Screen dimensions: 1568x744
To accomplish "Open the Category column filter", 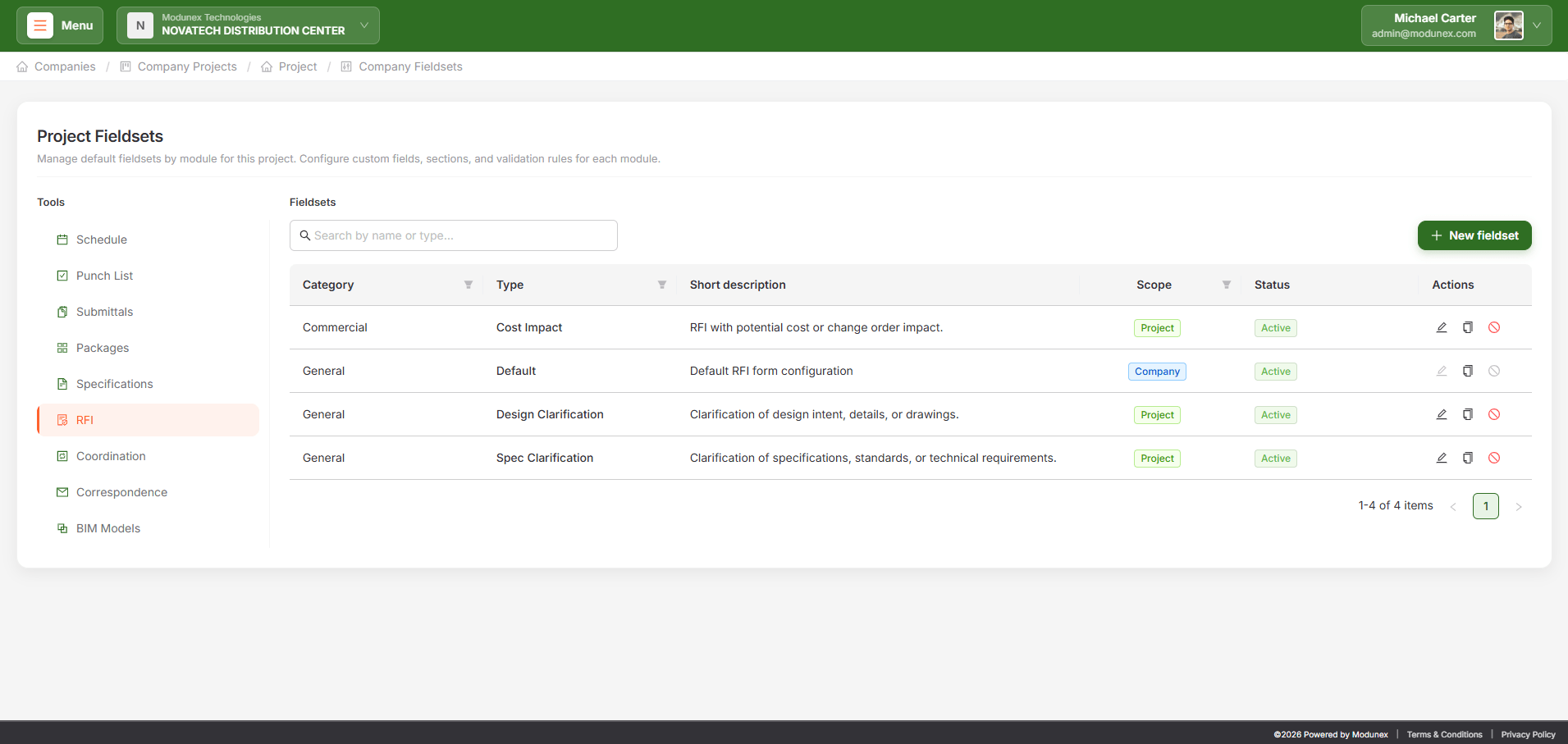I will coord(468,285).
